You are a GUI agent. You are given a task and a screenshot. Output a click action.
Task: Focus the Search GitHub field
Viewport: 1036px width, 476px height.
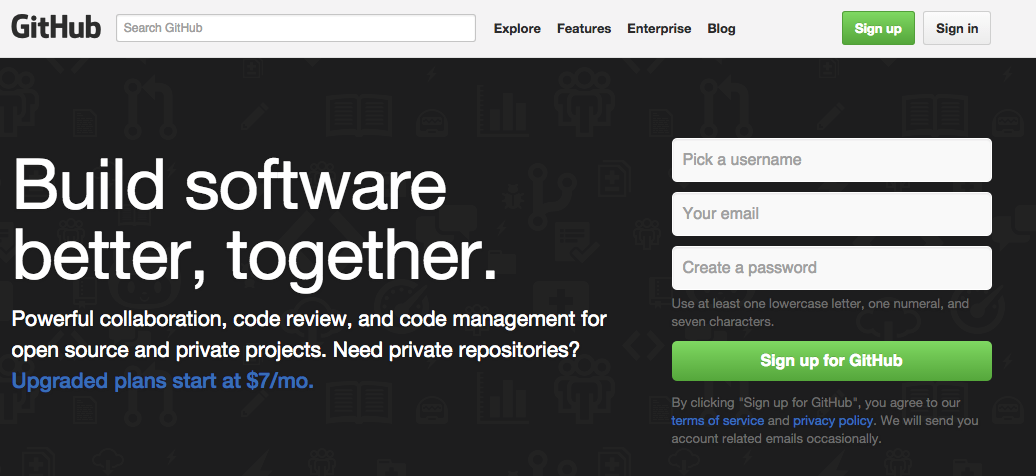coord(296,28)
